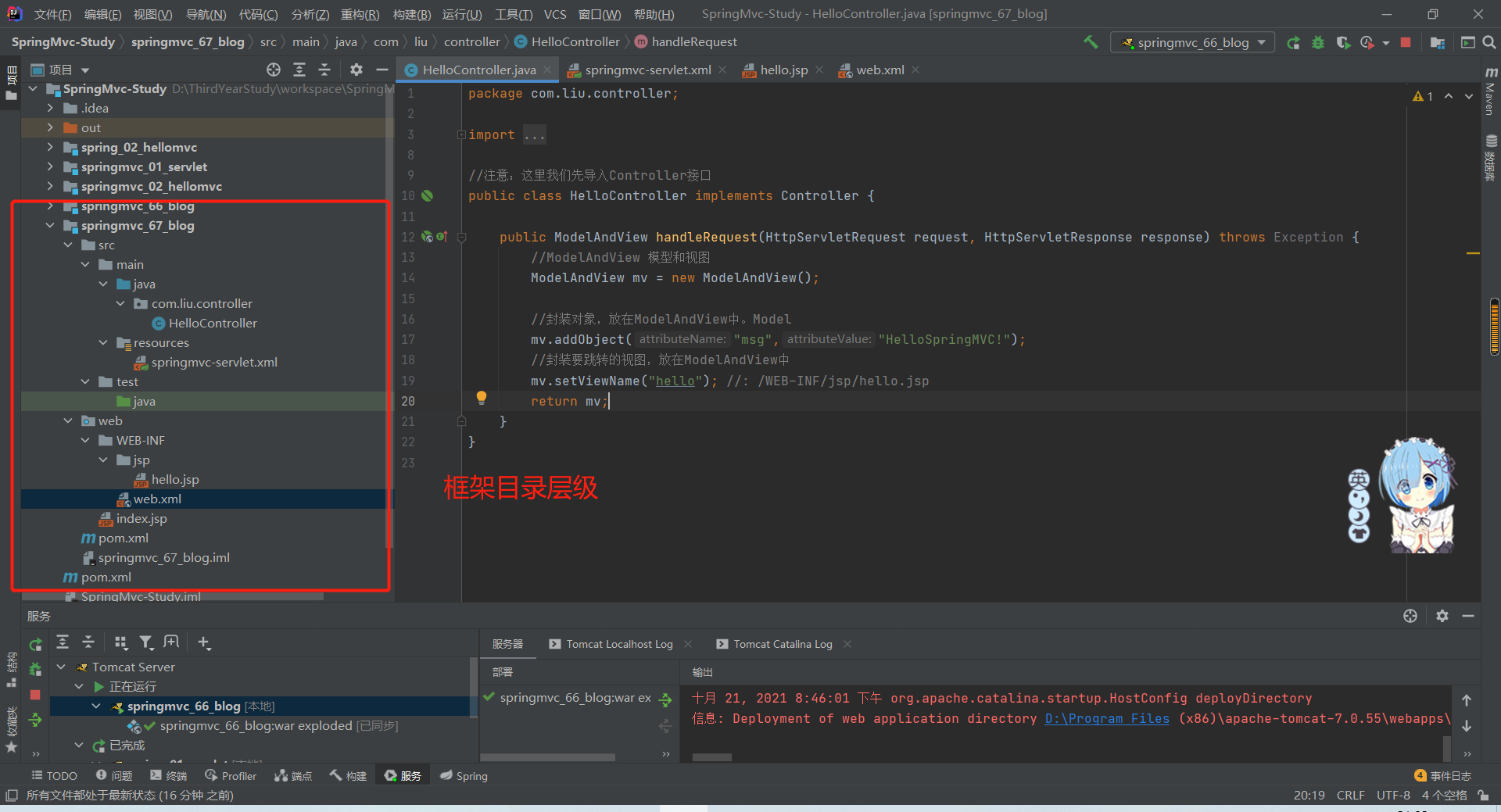Click the warning indicator showing 1 problem
This screenshot has width=1501, height=812.
pyautogui.click(x=1423, y=96)
